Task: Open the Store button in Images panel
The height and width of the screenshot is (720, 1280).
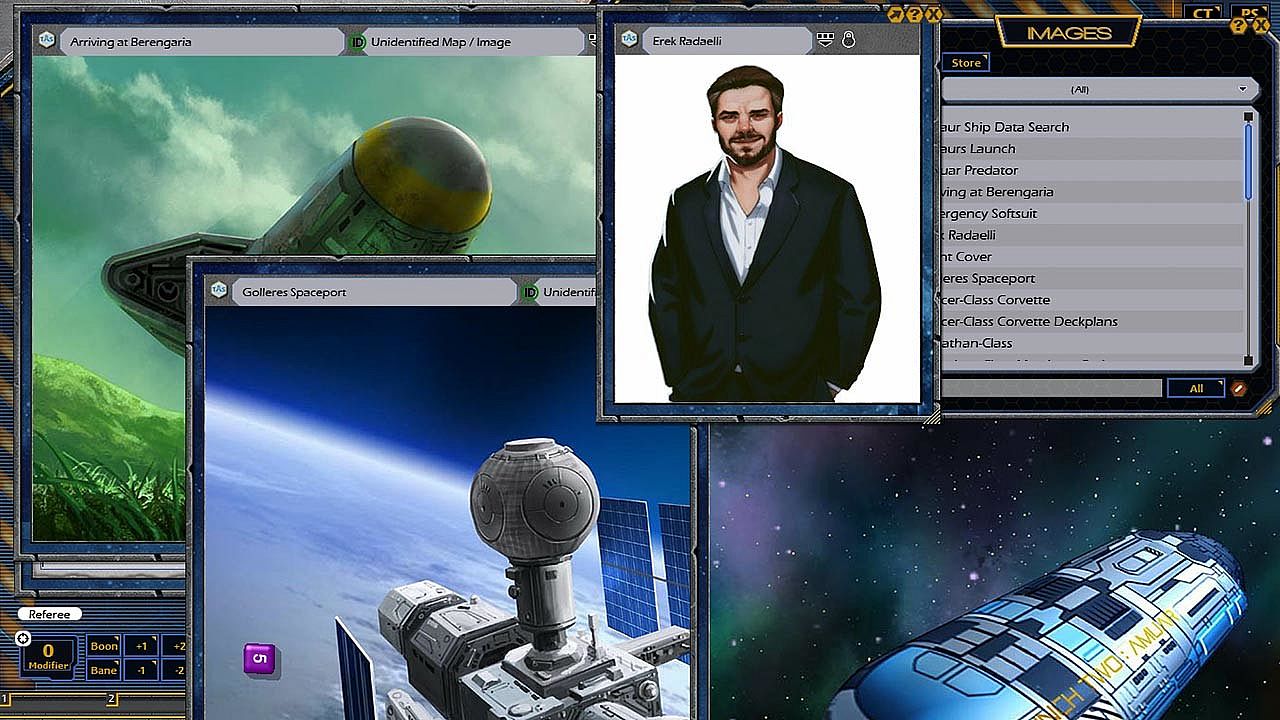Action: (965, 63)
